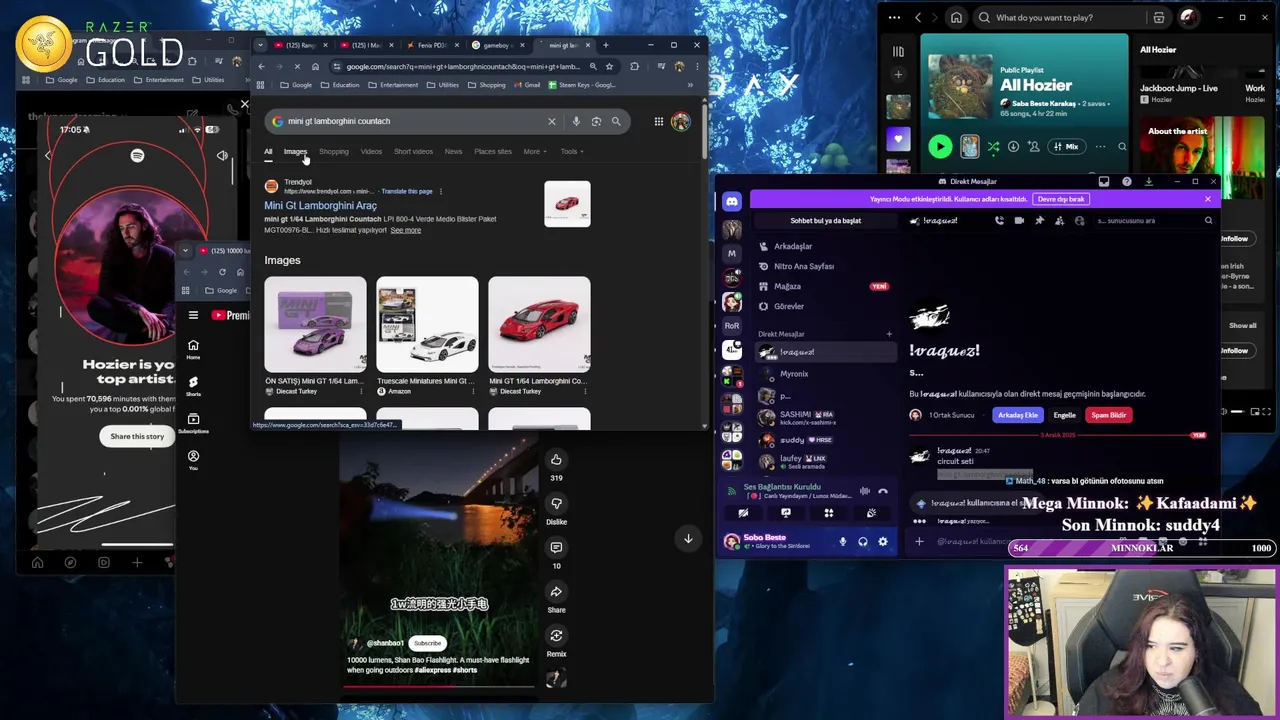Open Discord Sohbet bul ya da başlat box
This screenshot has height=720, width=1280.
(826, 221)
